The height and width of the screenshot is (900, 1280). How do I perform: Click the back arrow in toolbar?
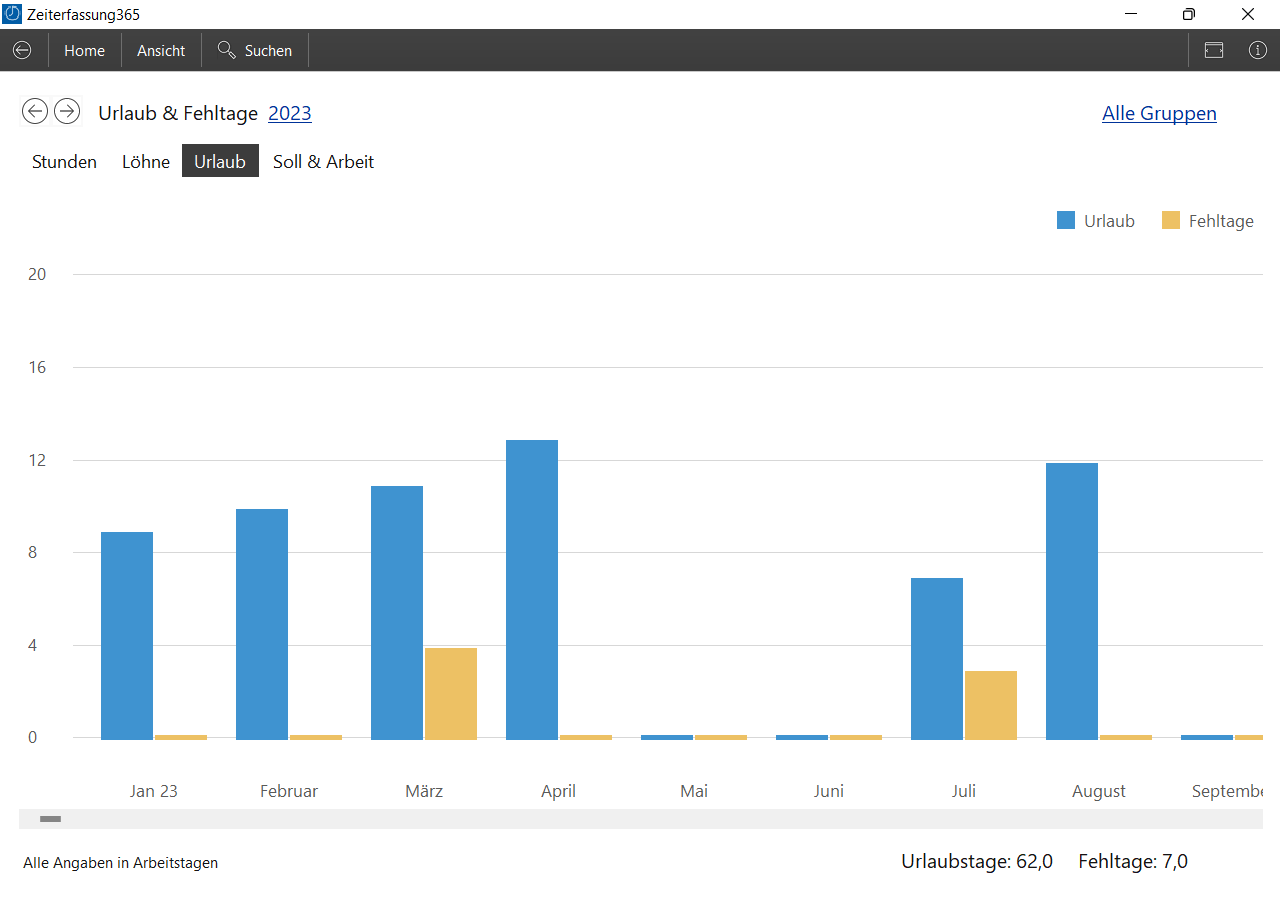[x=22, y=50]
